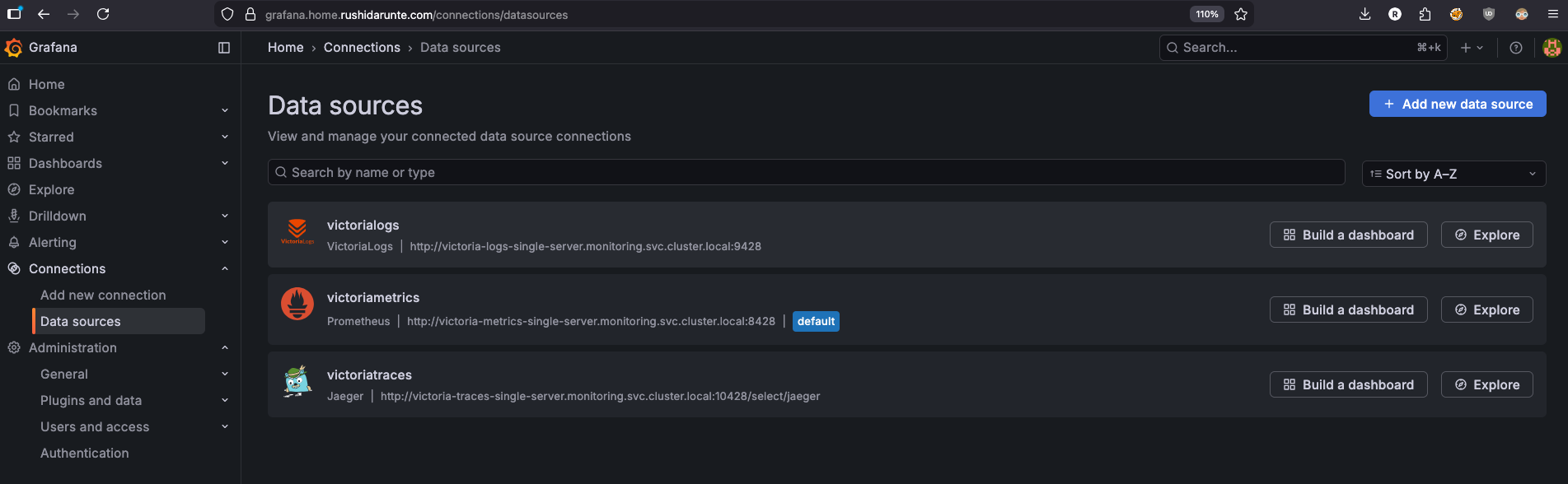This screenshot has height=484, width=1568.
Task: Open the Sort by A–Z dropdown
Action: [x=1453, y=174]
